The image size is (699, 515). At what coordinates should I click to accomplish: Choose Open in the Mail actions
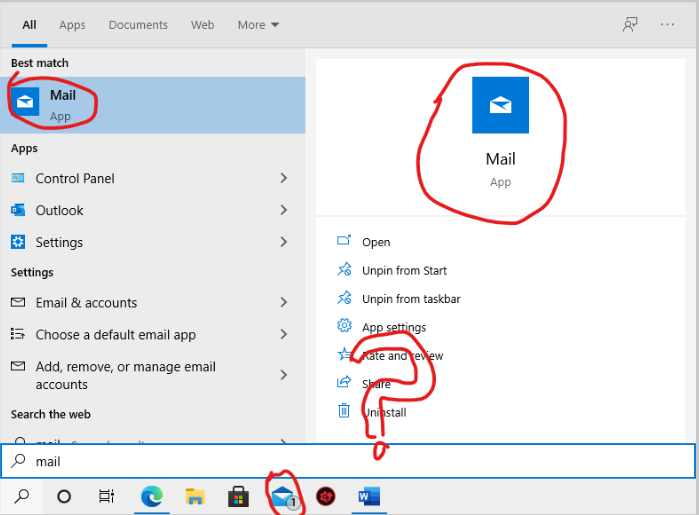[376, 242]
